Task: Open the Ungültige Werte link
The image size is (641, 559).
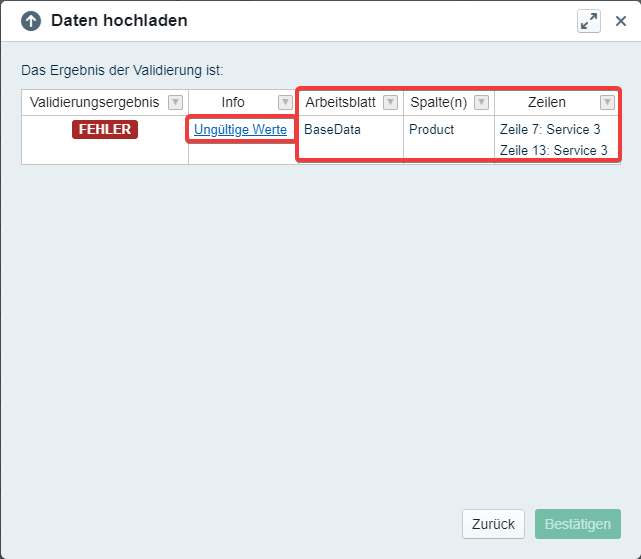Action: tap(240, 130)
